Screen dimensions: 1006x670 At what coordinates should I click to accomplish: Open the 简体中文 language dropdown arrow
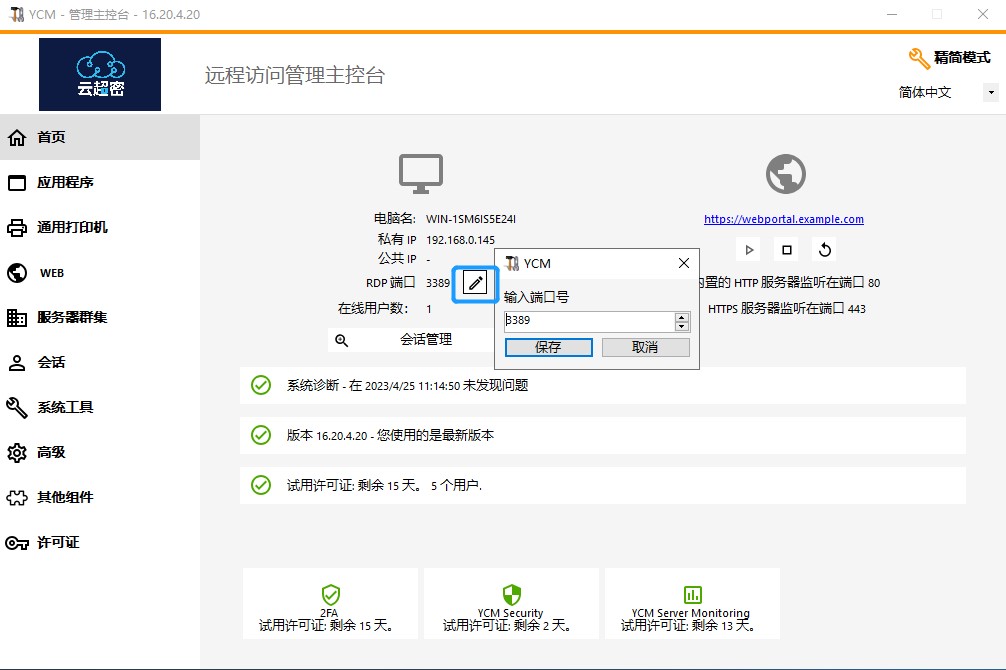tap(991, 92)
